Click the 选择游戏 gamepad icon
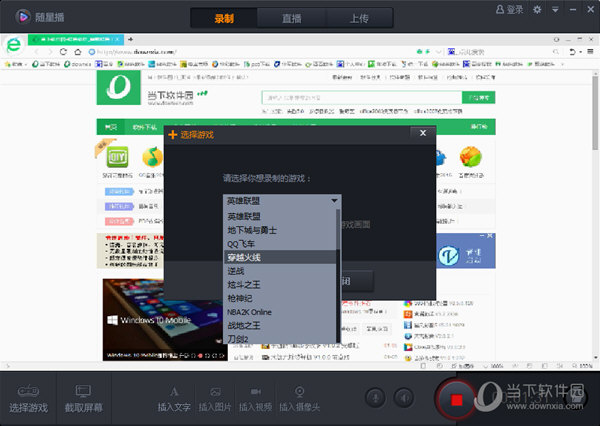This screenshot has height=426, width=600. [x=27, y=391]
